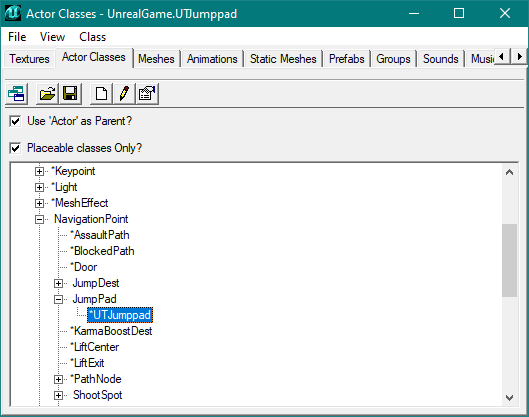Viewport: 529px width, 417px height.
Task: Collapse the NavigationPoint tree node
Action: click(39, 220)
